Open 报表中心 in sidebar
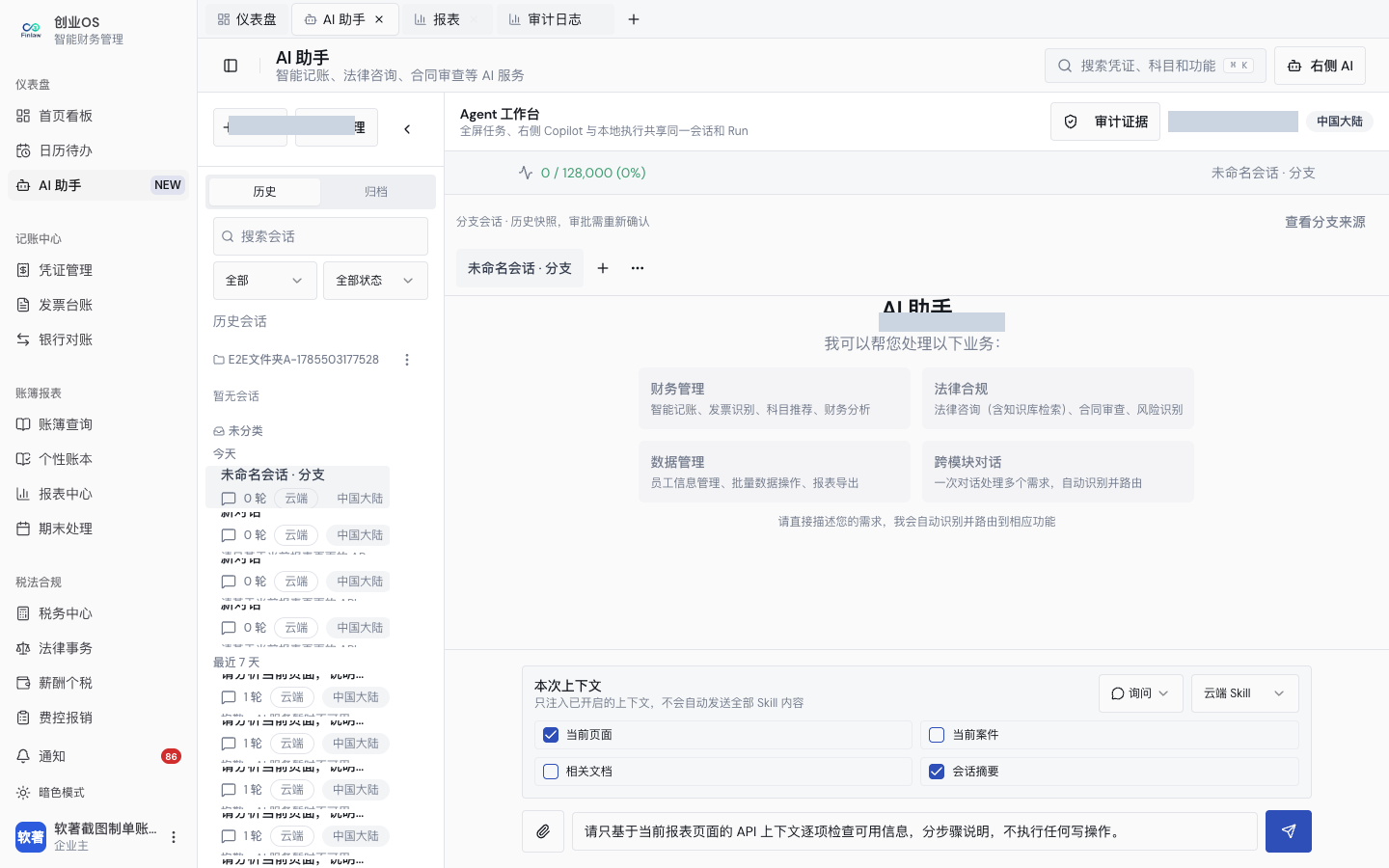The image size is (1389, 868). click(98, 494)
